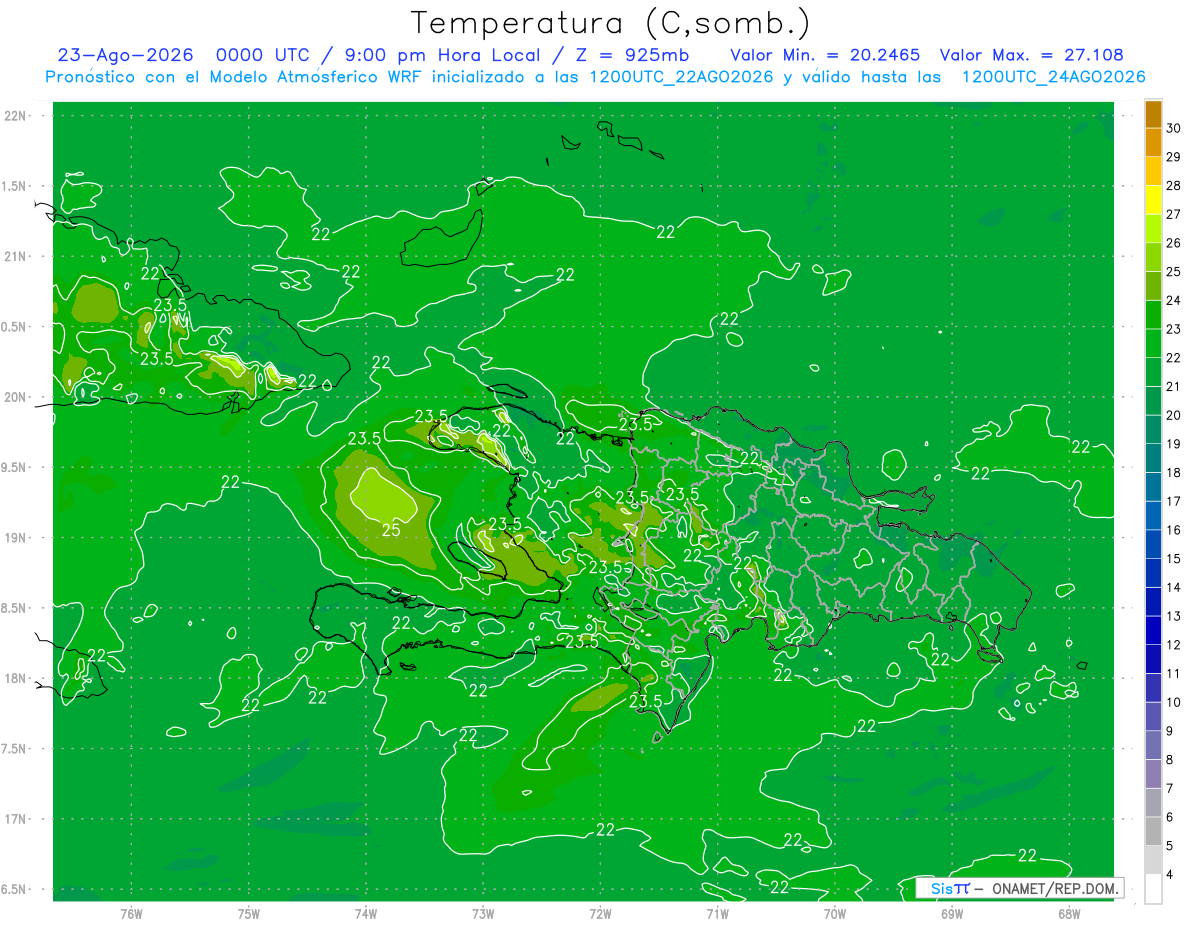
Task: Select the 'Z = 925mb' level label
Action: 632,55
